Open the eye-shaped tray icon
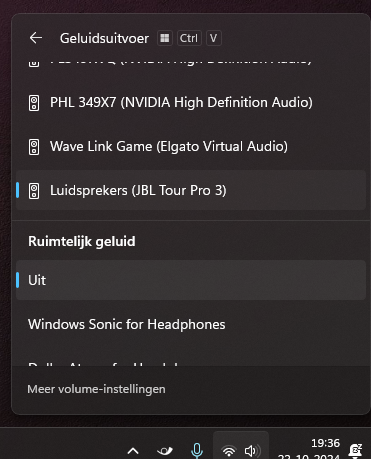 pos(165,451)
